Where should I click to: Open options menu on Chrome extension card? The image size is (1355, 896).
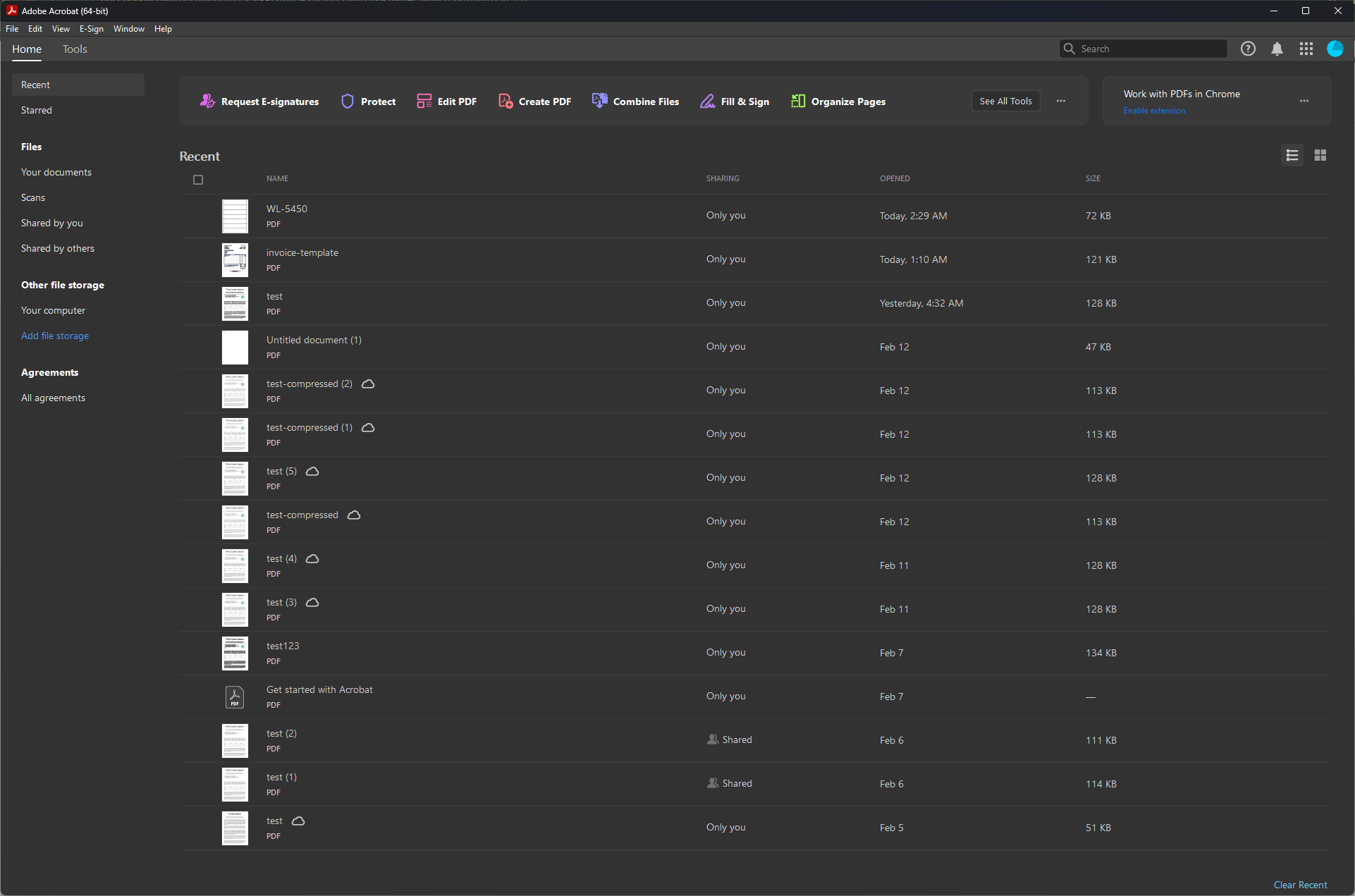click(x=1304, y=101)
